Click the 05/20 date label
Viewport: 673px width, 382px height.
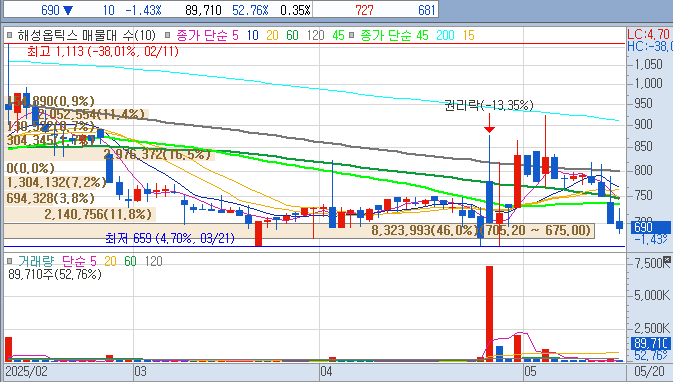click(x=649, y=371)
